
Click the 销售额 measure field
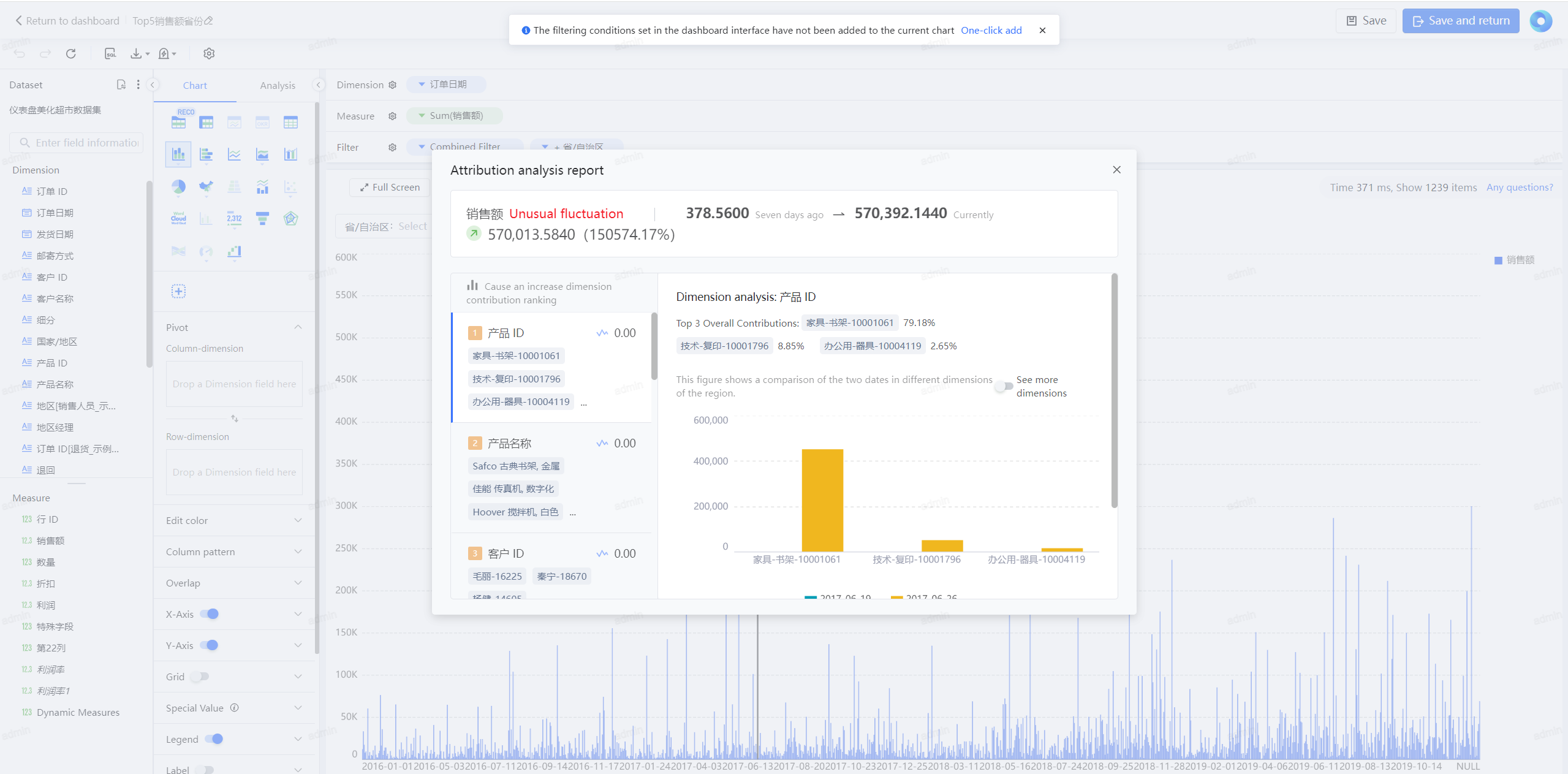click(x=50, y=541)
